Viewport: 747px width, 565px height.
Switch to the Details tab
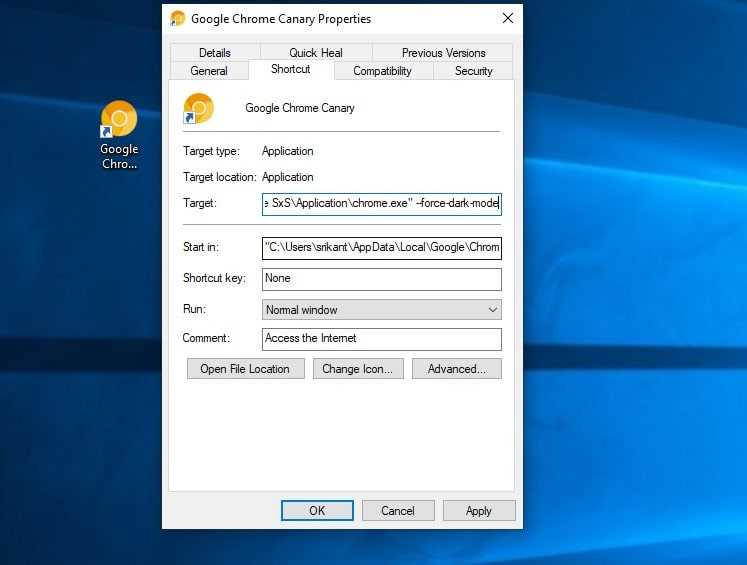click(215, 52)
